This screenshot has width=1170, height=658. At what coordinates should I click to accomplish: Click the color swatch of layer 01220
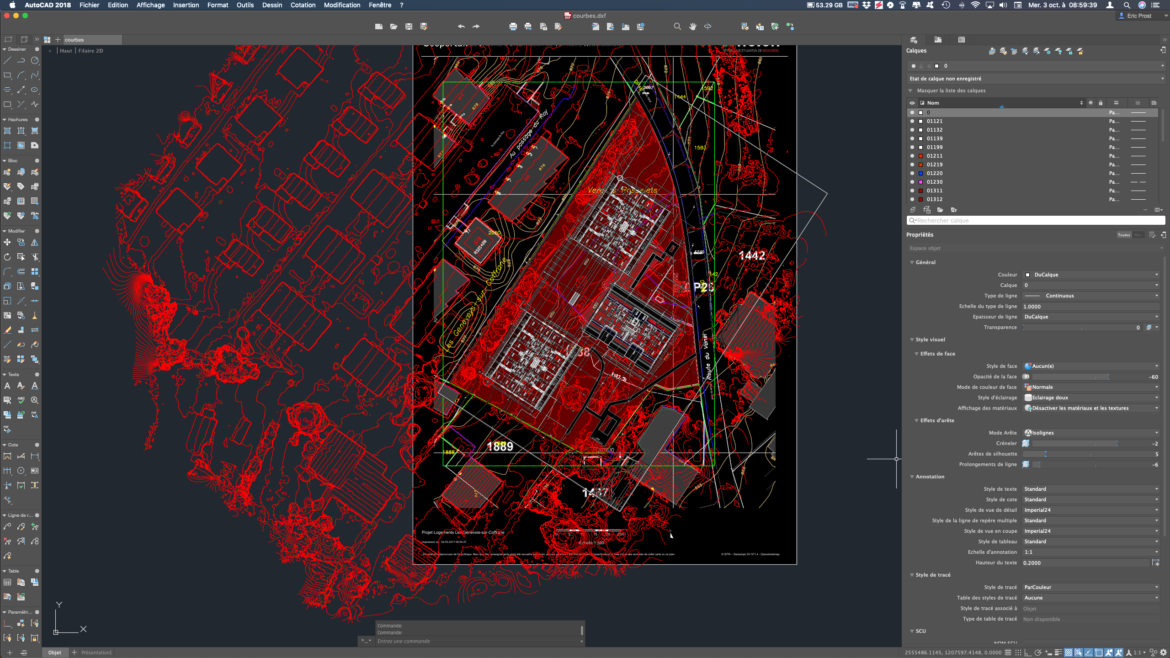(x=921, y=173)
